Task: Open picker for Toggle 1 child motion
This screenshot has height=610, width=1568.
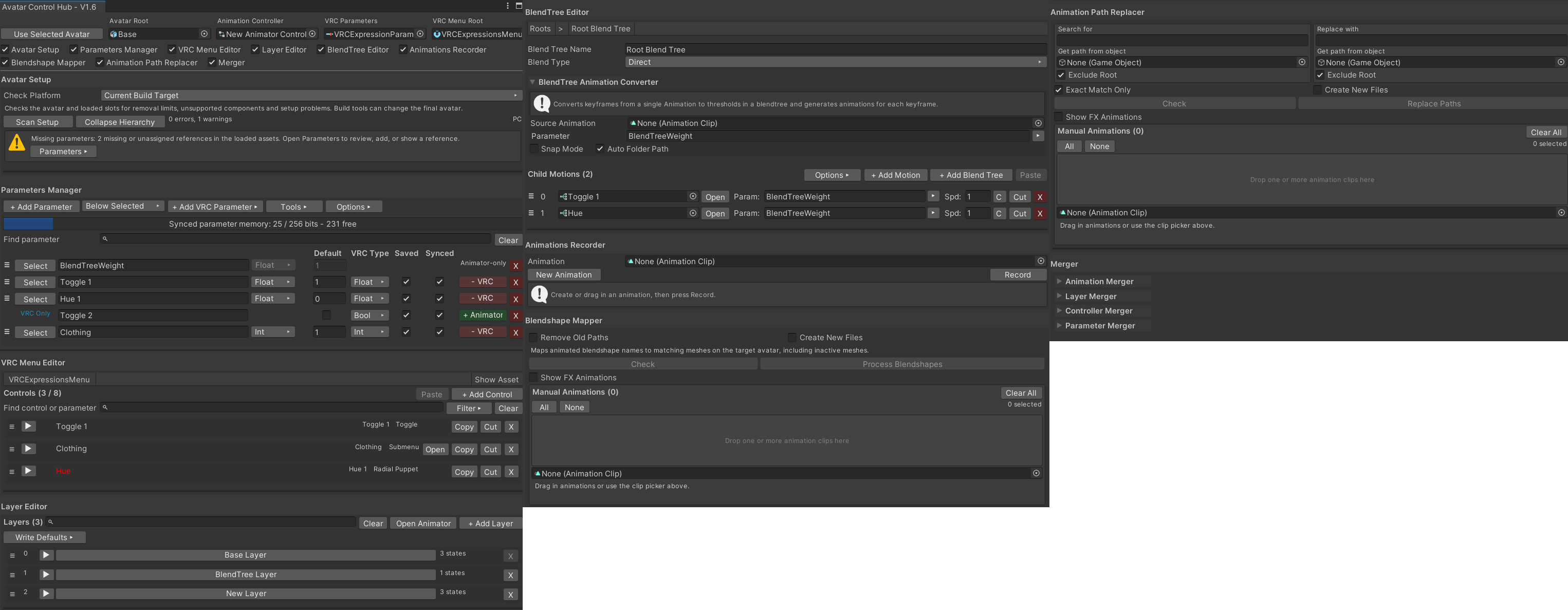Action: pos(693,197)
